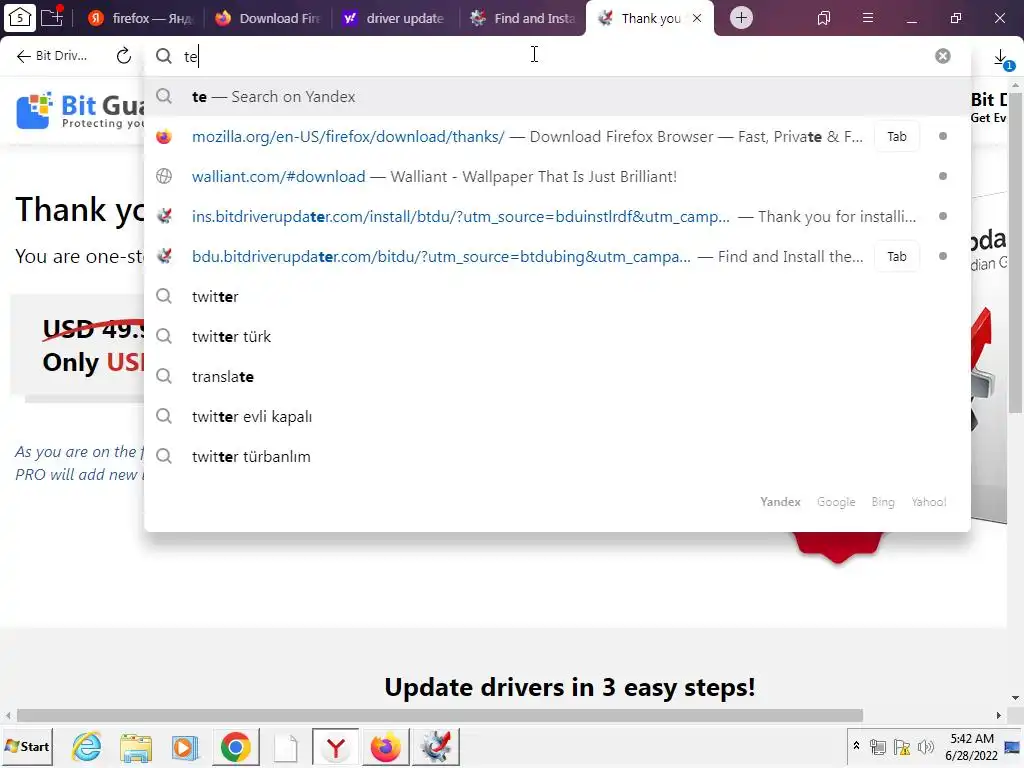The image size is (1024, 768).
Task: Open the blank document taskbar icon
Action: click(x=285, y=747)
